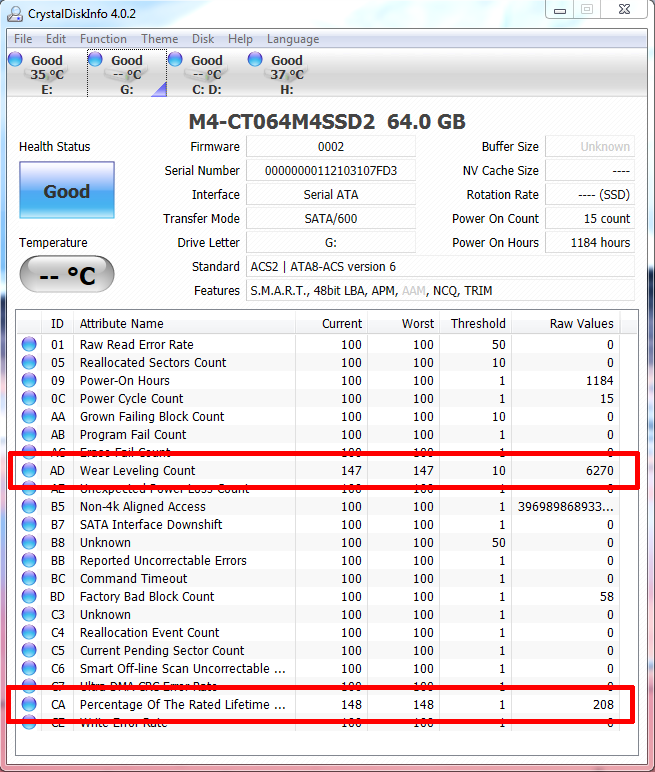Click status icon for Raw Read Error Rate
Screen dimensions: 655x772
pos(29,344)
